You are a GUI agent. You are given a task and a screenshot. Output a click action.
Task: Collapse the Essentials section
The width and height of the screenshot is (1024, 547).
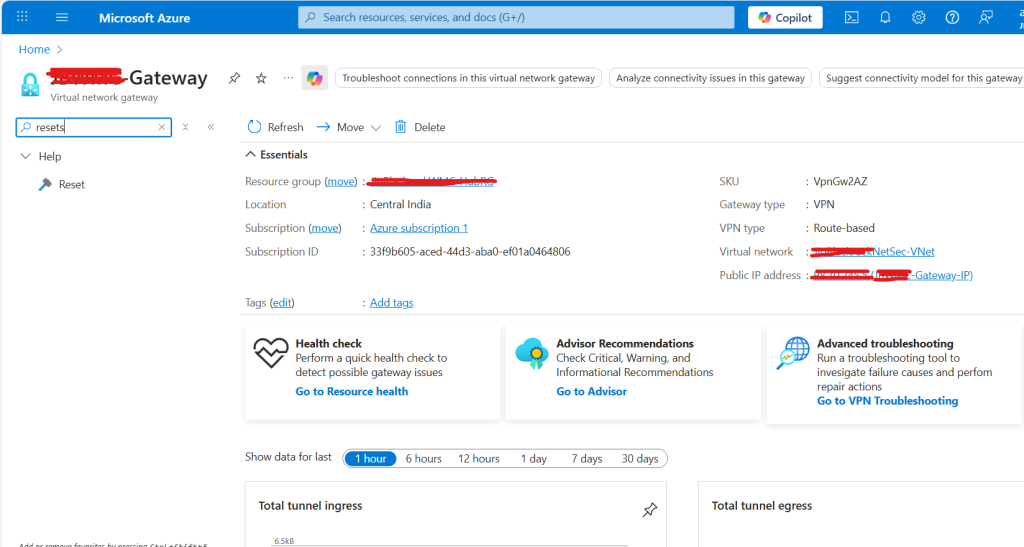pos(251,155)
